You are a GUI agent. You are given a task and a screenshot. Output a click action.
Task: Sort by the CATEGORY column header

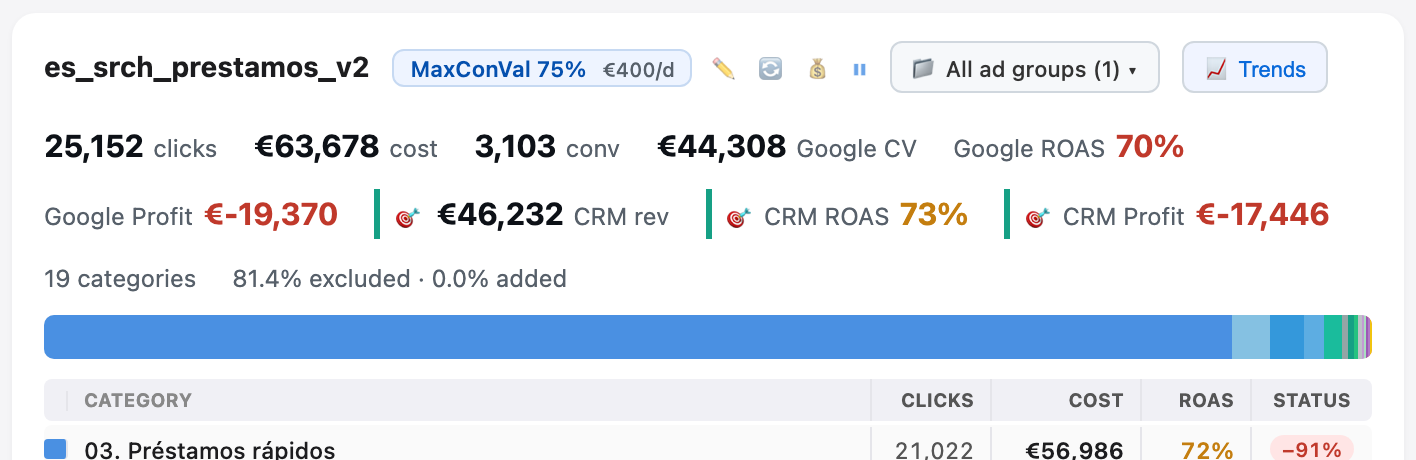[138, 401]
